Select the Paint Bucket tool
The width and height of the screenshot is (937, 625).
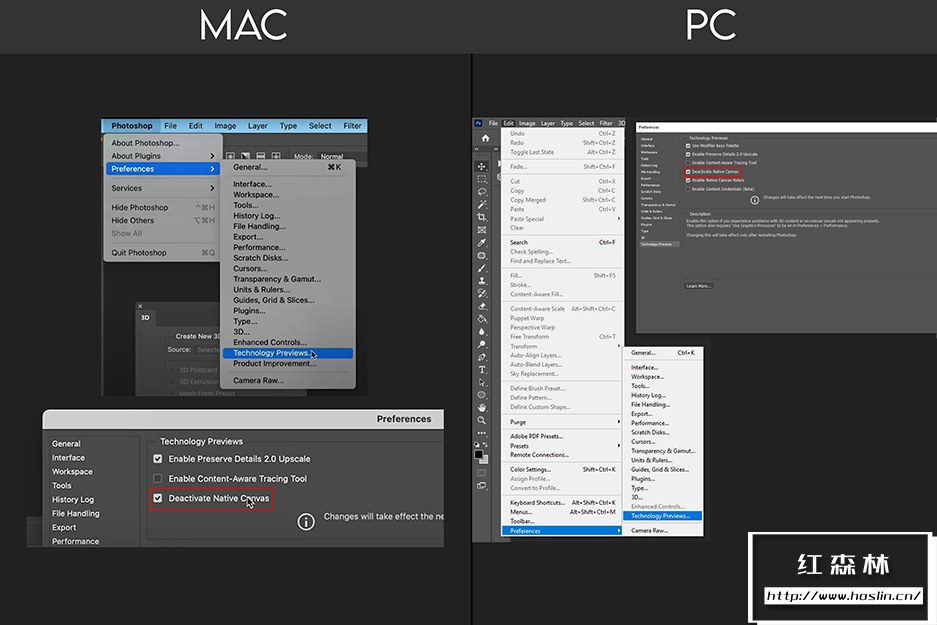pos(482,319)
